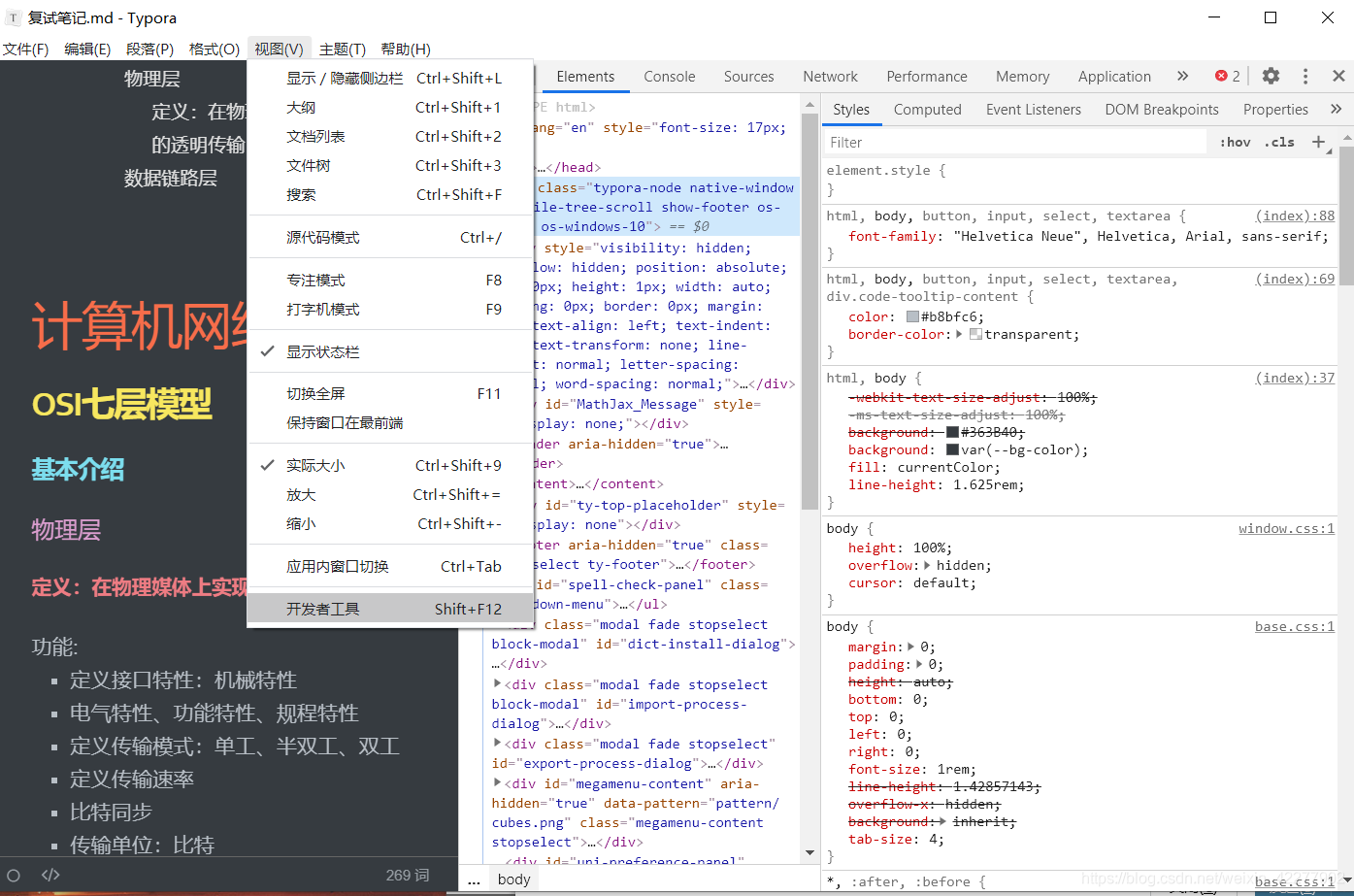
Task: Click the 269 词 word count
Action: [x=408, y=875]
